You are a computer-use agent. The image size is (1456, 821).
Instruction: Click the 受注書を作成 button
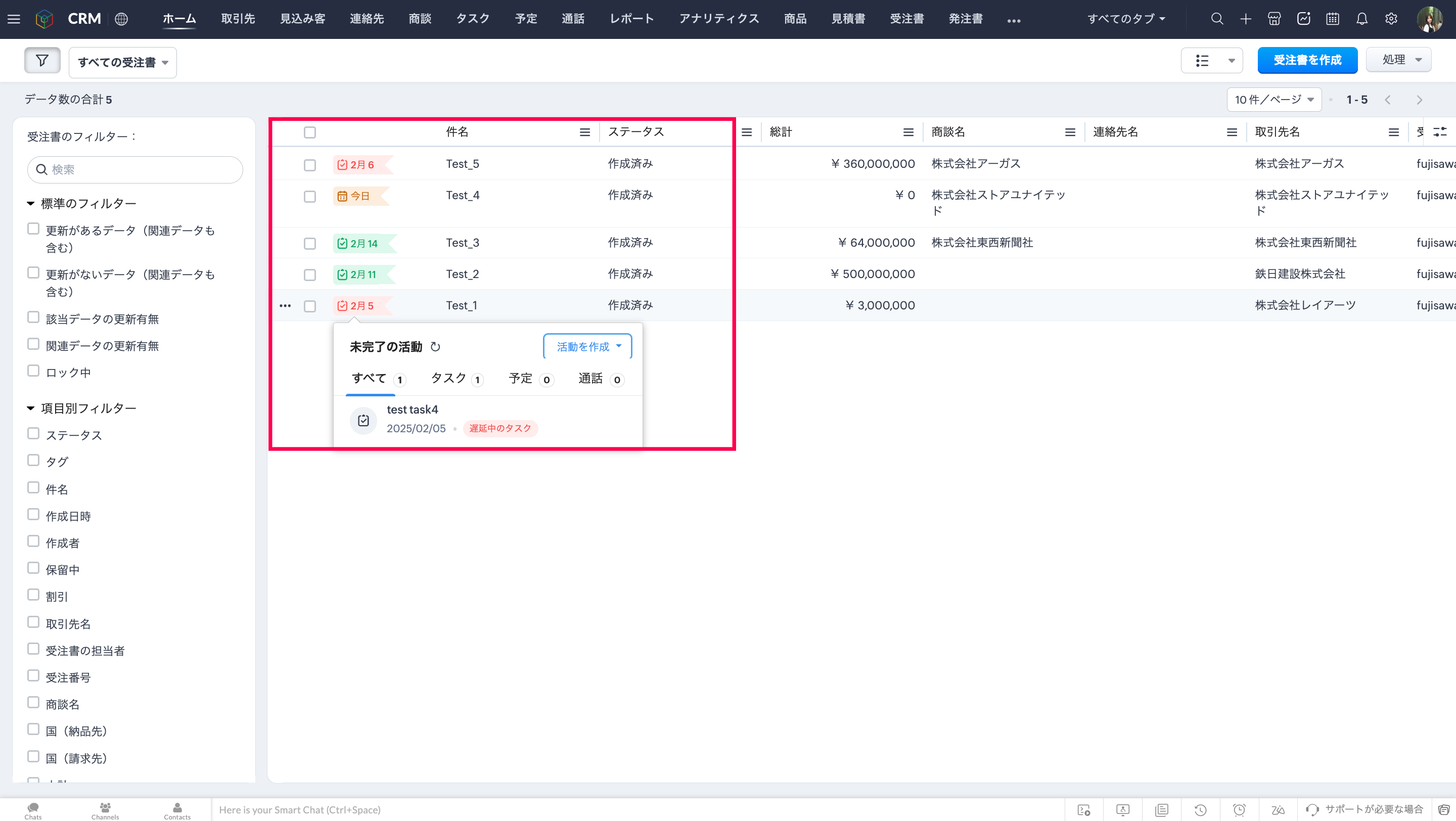click(x=1307, y=61)
